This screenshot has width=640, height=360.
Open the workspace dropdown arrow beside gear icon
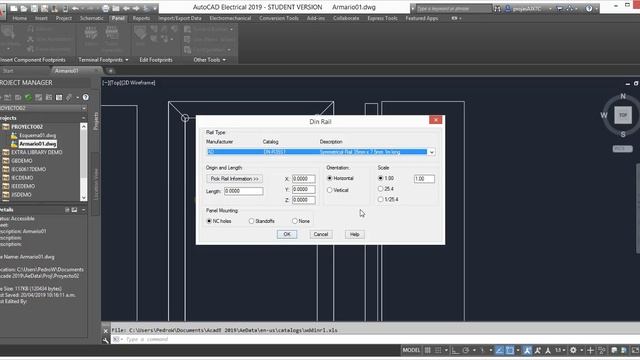click(581, 350)
